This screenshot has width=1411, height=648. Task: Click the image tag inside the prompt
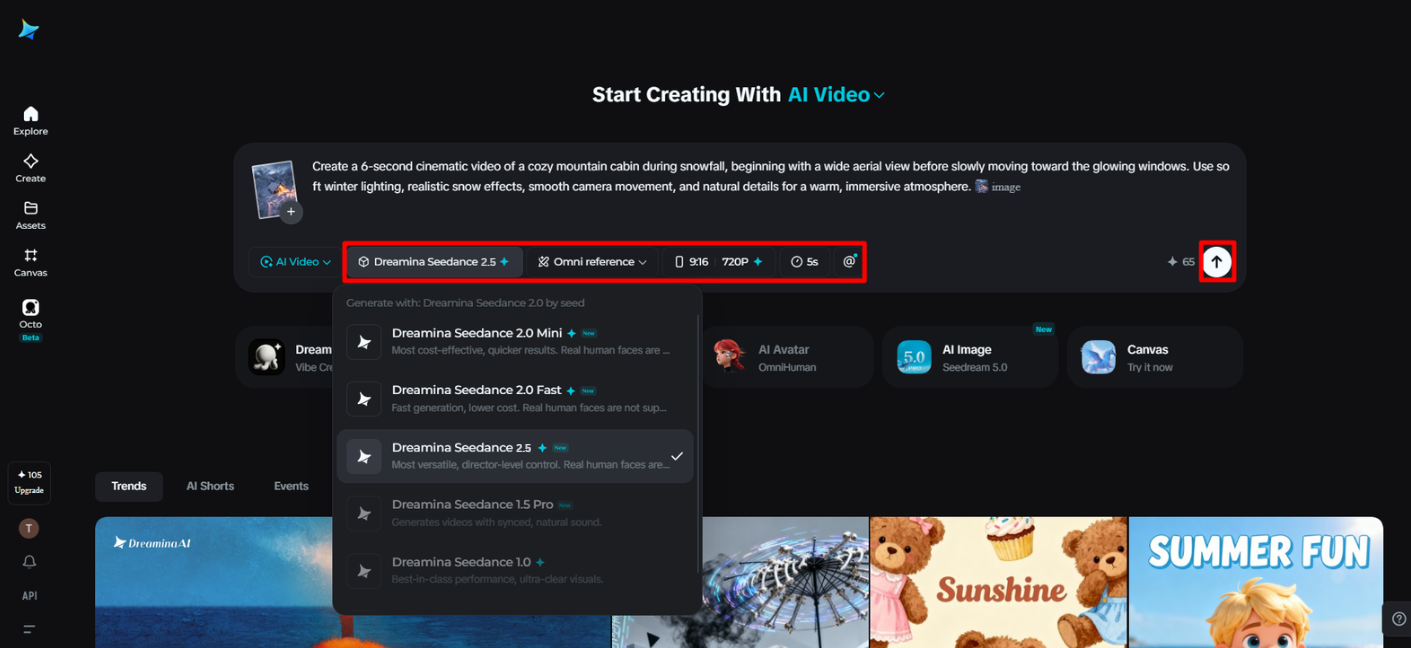pos(998,187)
